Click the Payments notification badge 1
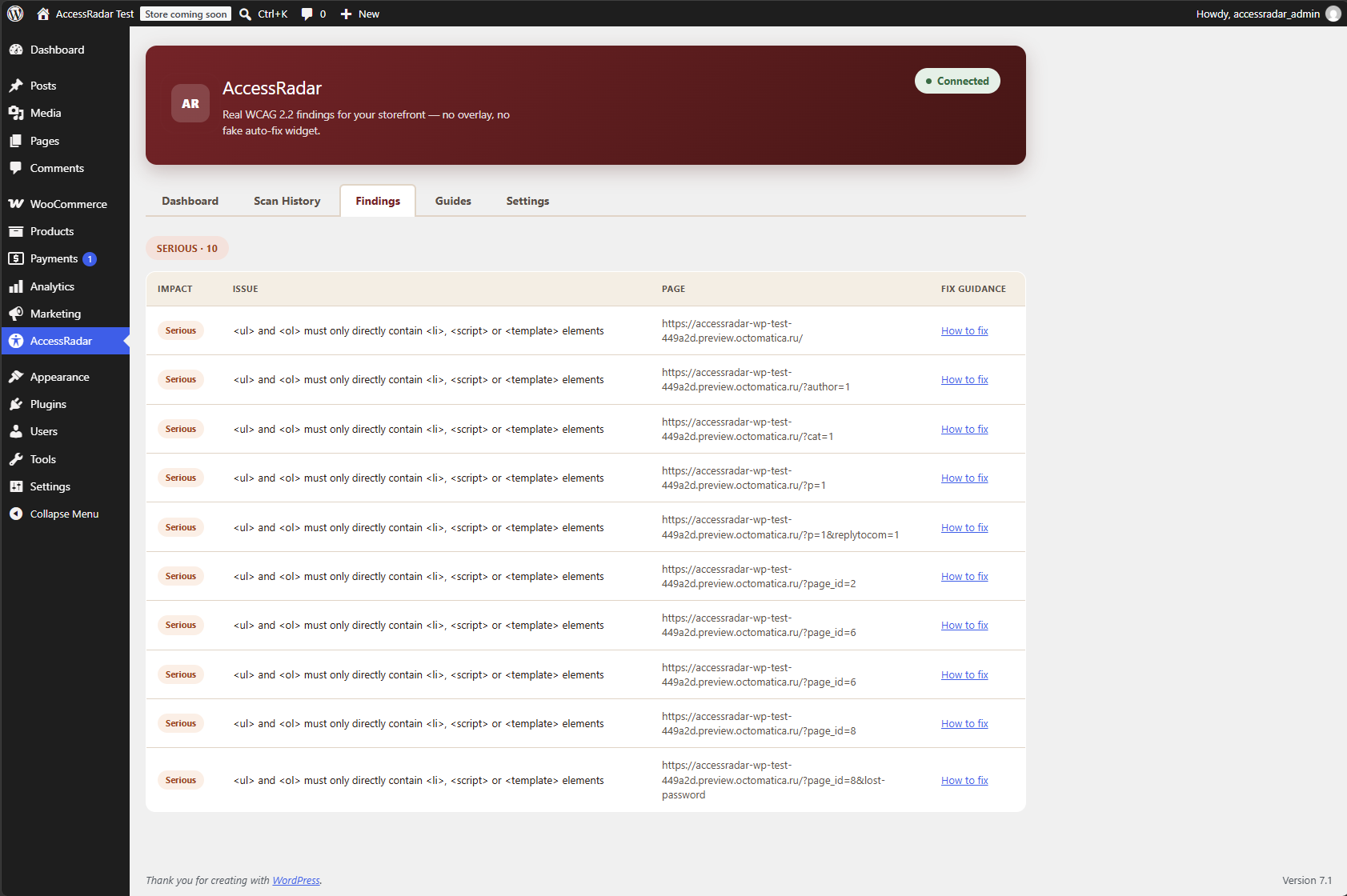The image size is (1347, 896). 90,259
